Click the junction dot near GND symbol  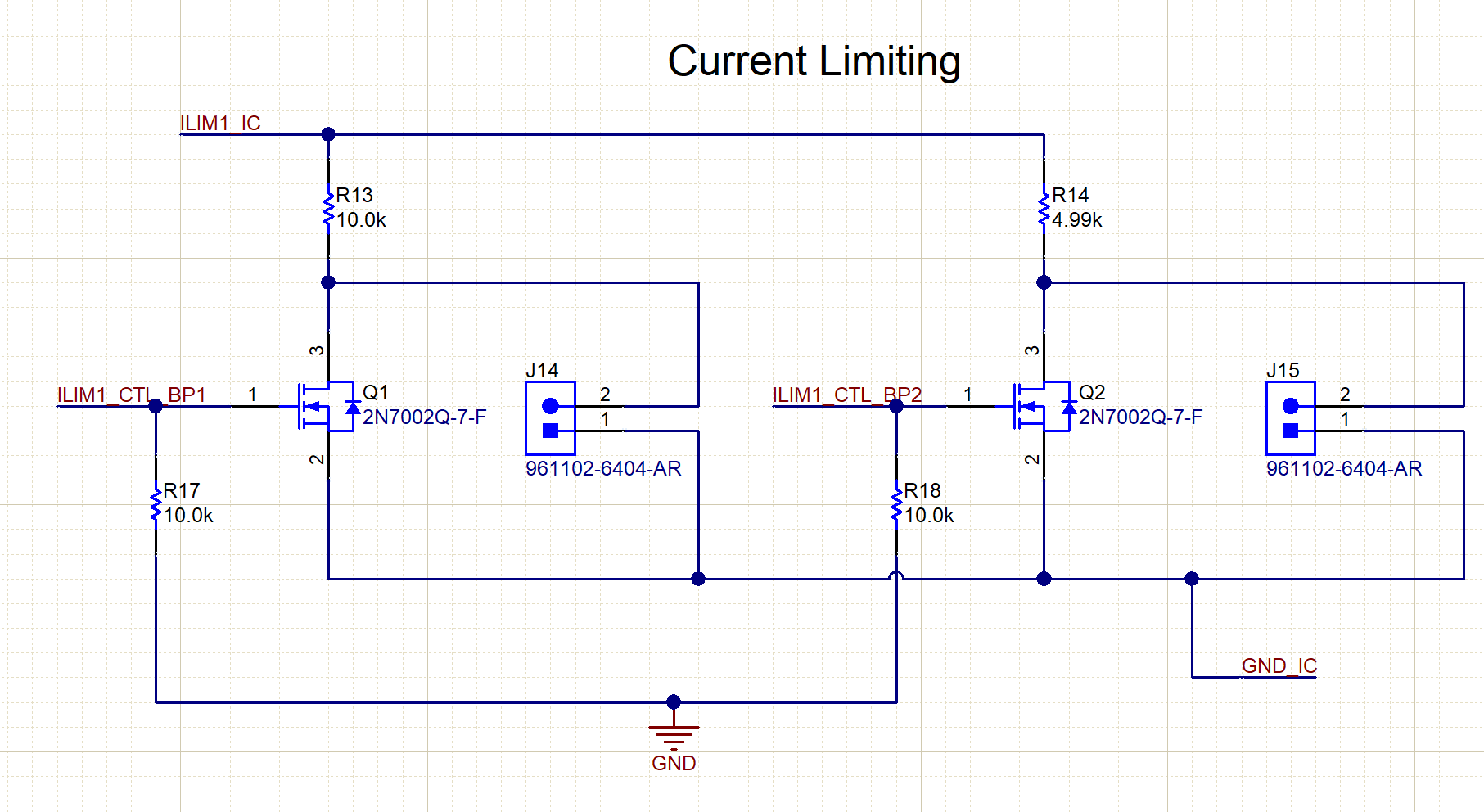coord(674,701)
